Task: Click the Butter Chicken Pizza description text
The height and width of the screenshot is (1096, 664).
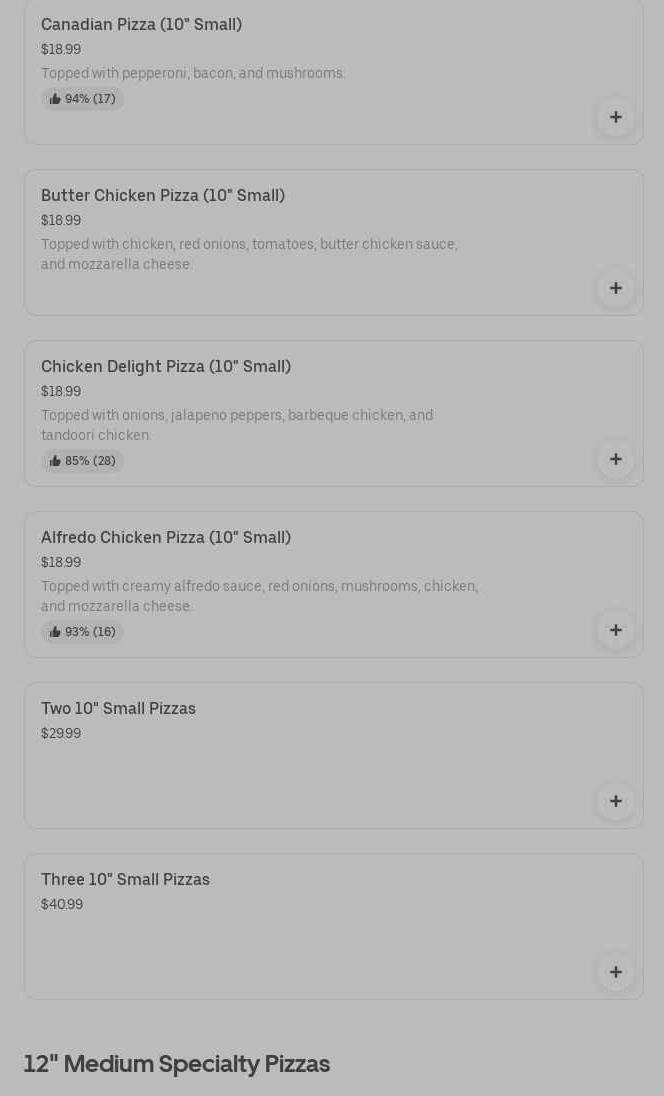Action: (x=250, y=254)
